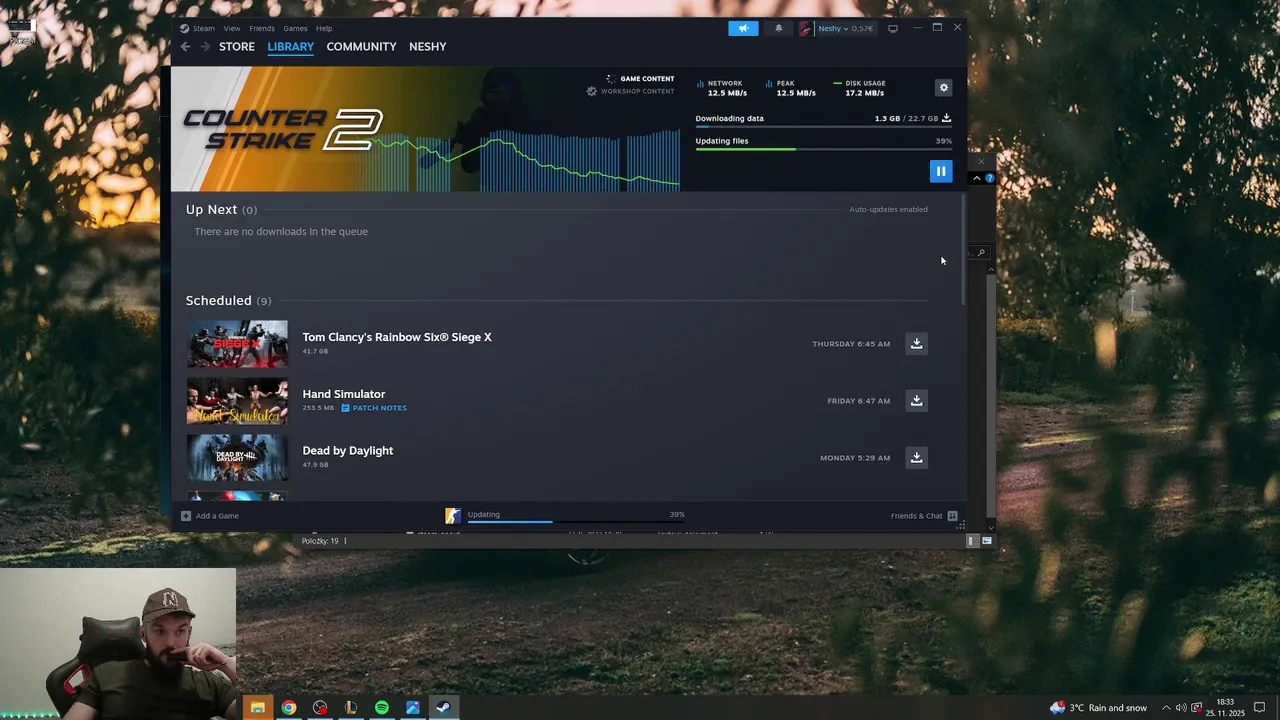Click the Up Next (0) heading
The height and width of the screenshot is (720, 1280).
(221, 209)
